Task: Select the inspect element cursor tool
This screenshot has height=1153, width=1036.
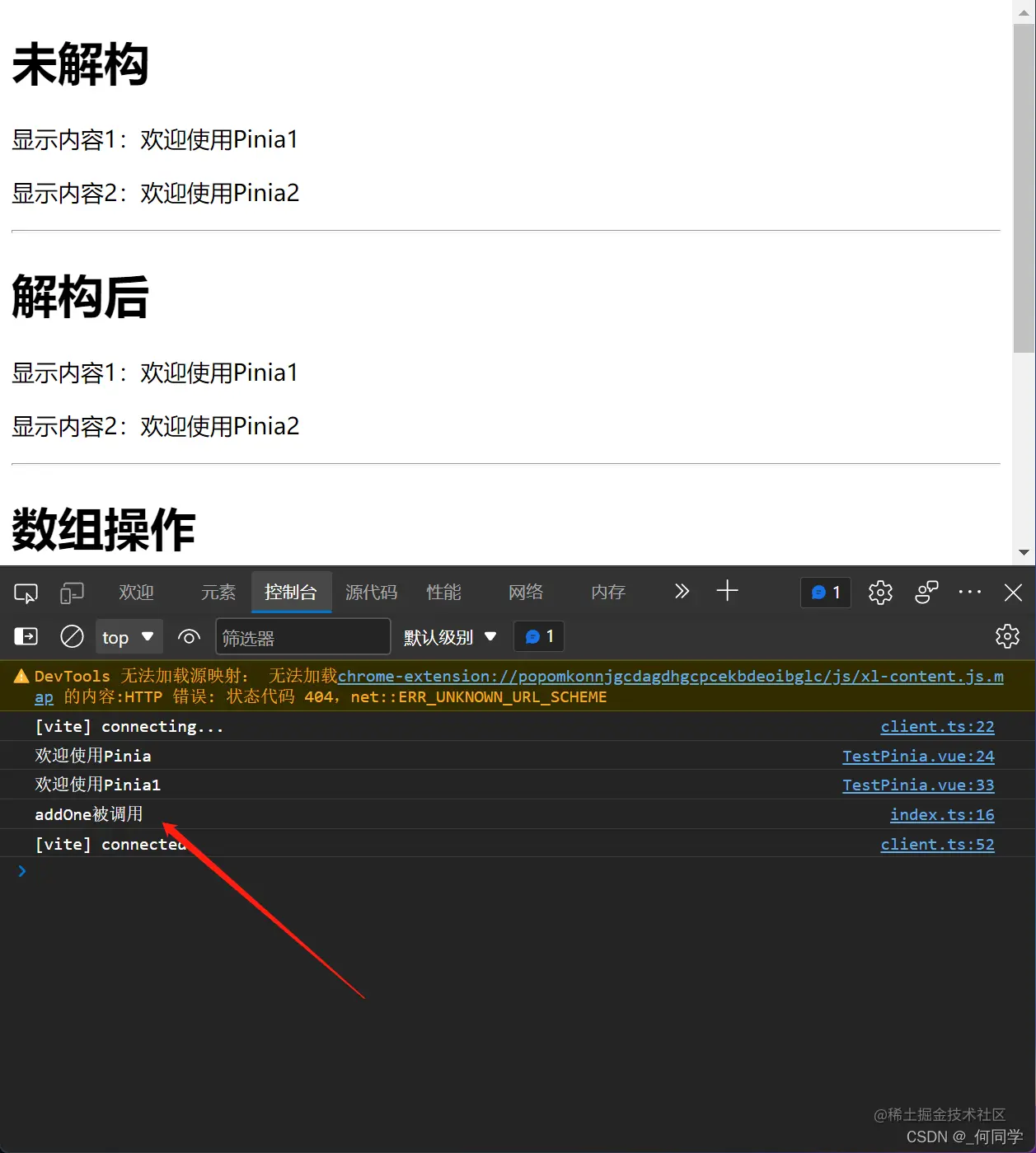Action: click(x=26, y=592)
